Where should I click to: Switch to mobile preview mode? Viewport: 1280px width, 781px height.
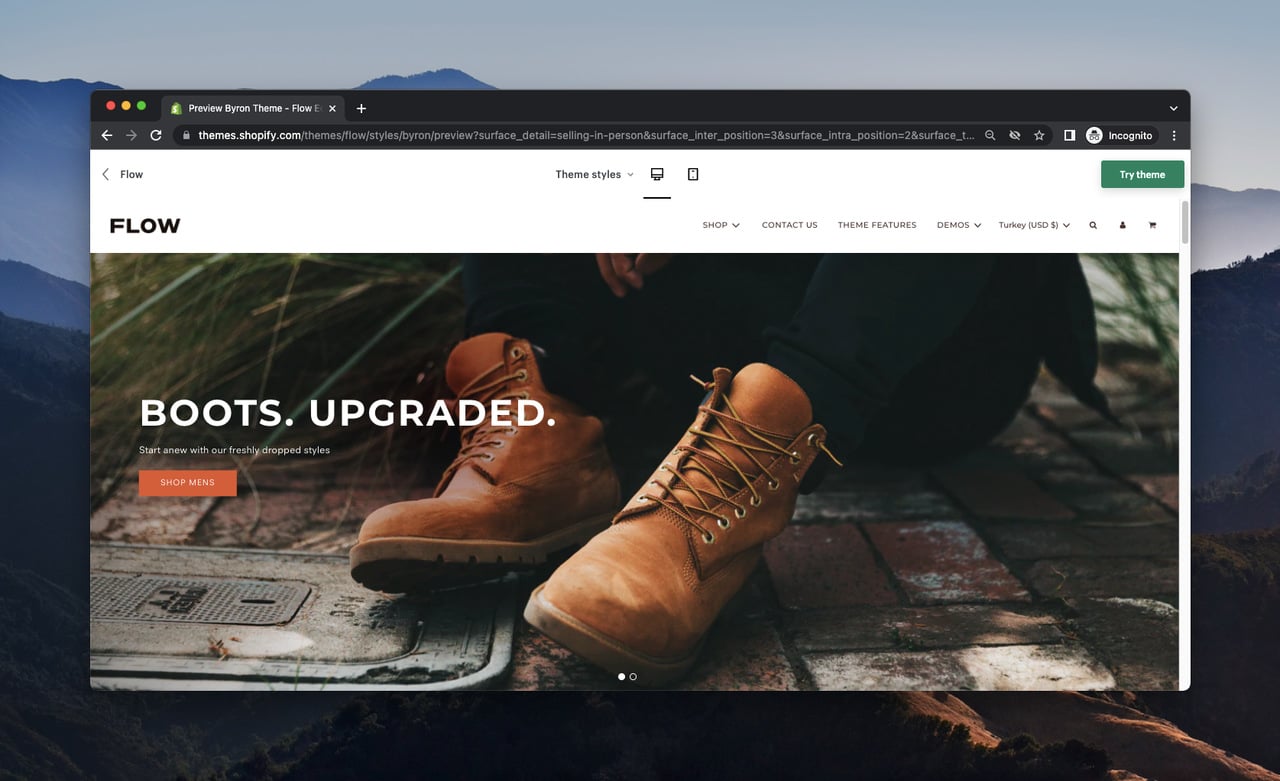click(693, 174)
